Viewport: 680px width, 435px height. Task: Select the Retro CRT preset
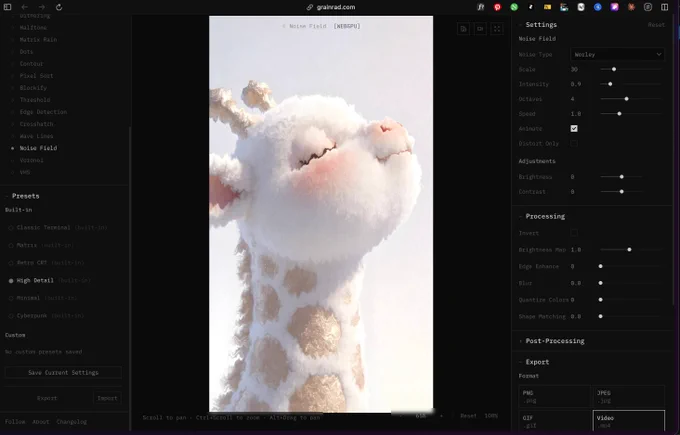click(x=46, y=263)
